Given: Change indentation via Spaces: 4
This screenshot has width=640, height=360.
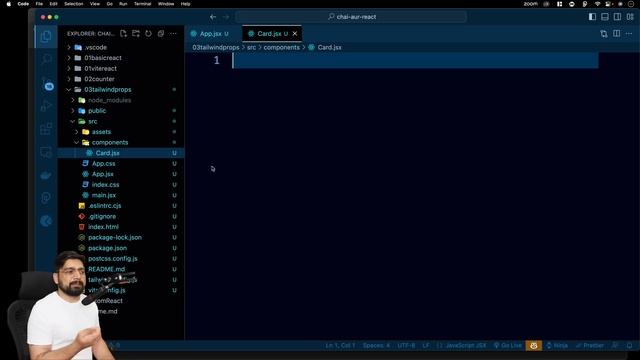Looking at the screenshot, I should point(376,345).
